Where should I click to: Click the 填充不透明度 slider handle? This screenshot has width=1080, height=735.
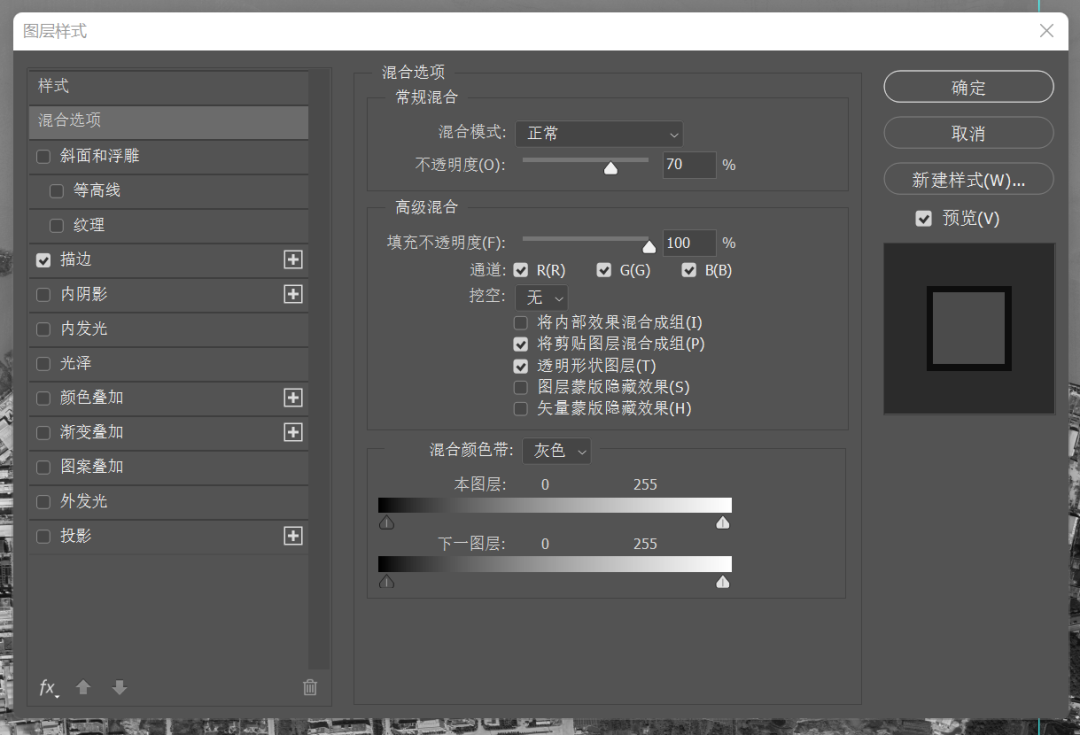649,247
